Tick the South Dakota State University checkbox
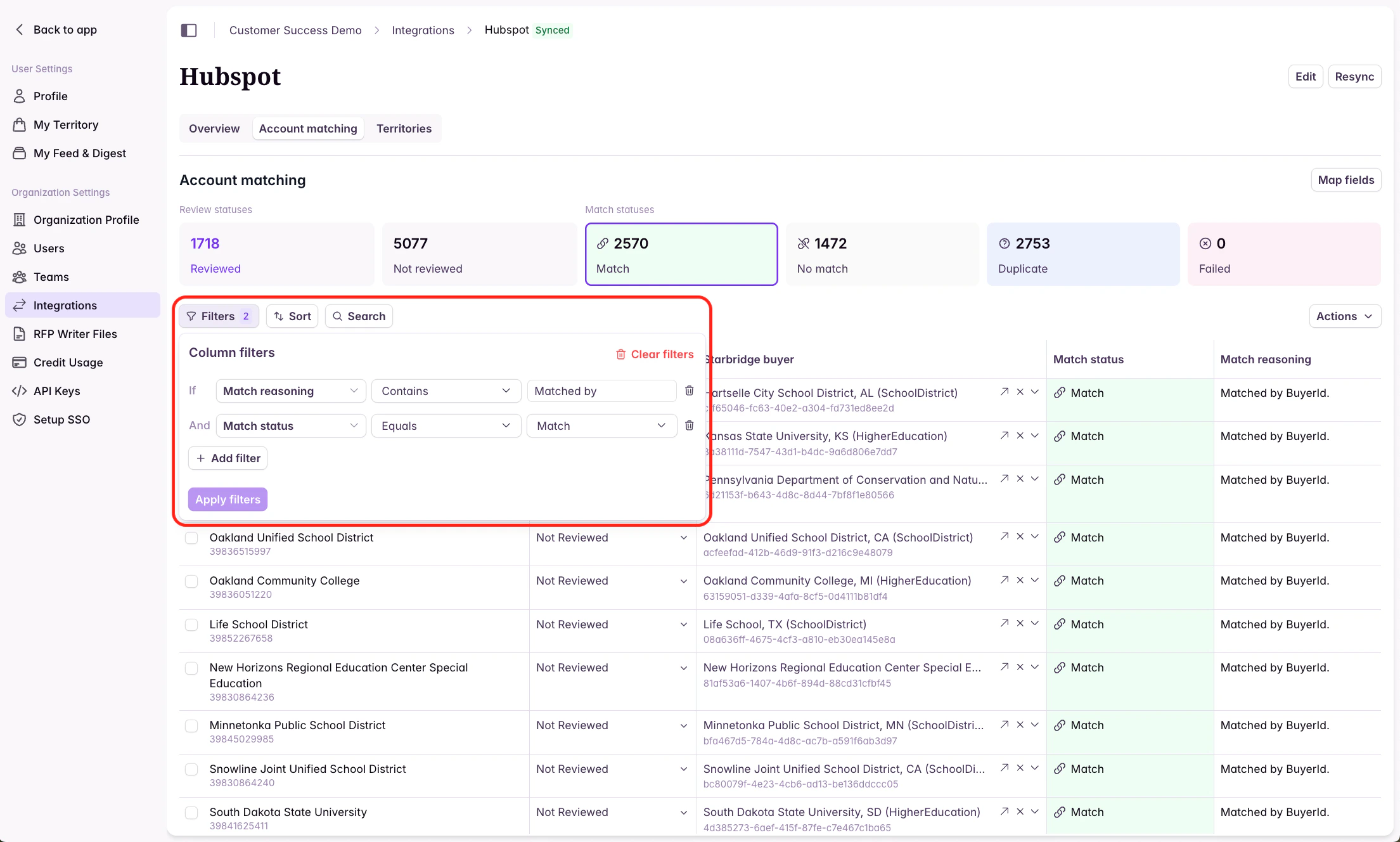1400x842 pixels. [191, 813]
